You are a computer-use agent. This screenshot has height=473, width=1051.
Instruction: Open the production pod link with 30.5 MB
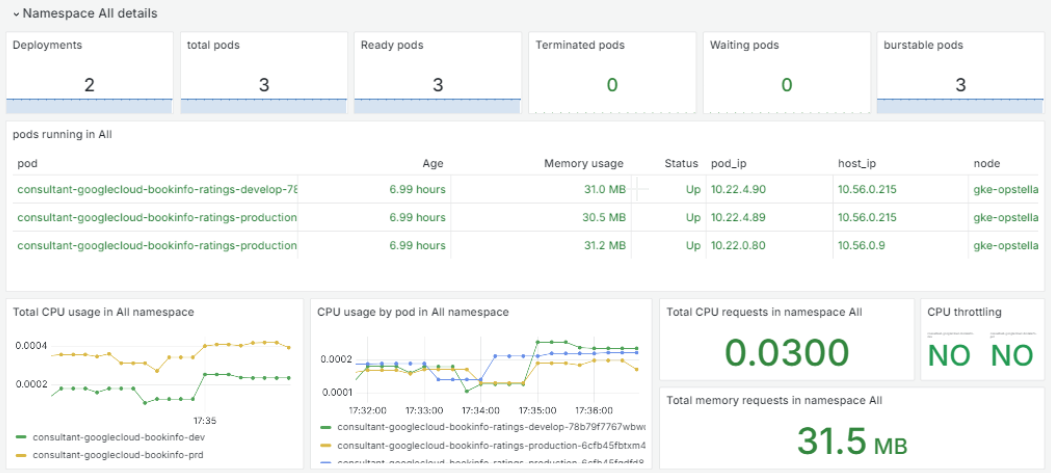pyautogui.click(x=157, y=218)
